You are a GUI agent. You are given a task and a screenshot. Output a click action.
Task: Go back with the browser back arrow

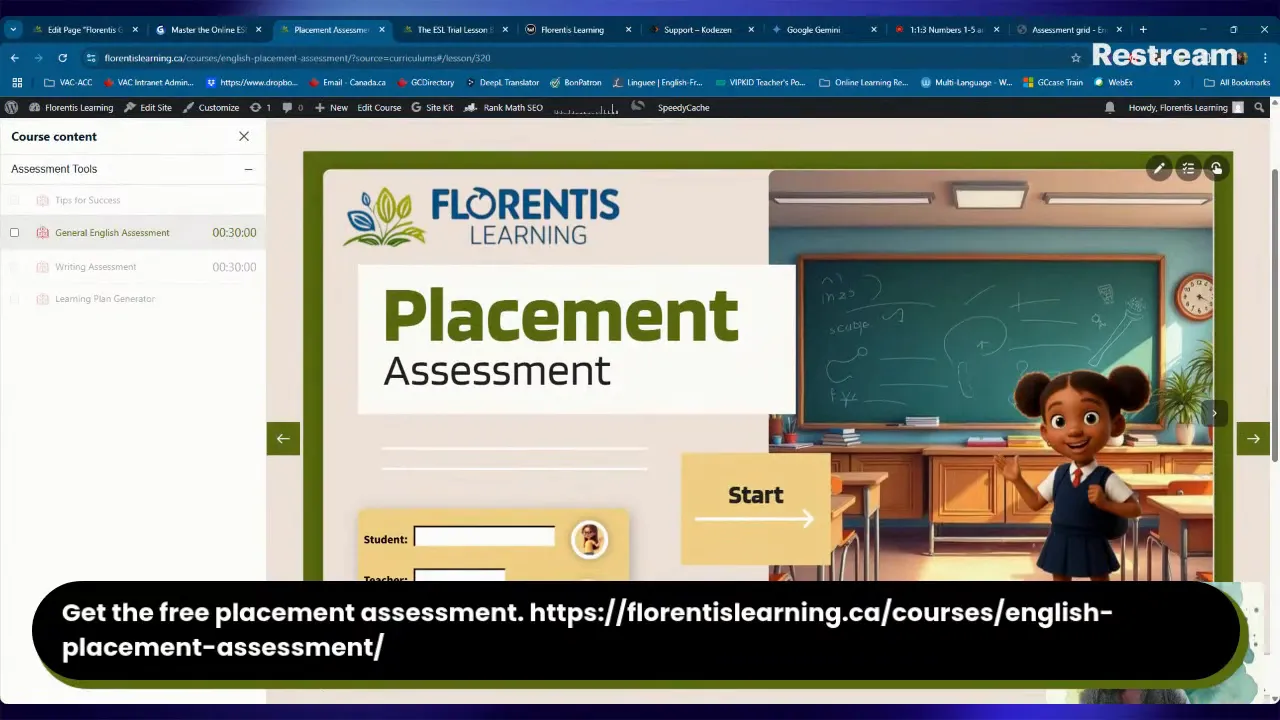tap(15, 58)
